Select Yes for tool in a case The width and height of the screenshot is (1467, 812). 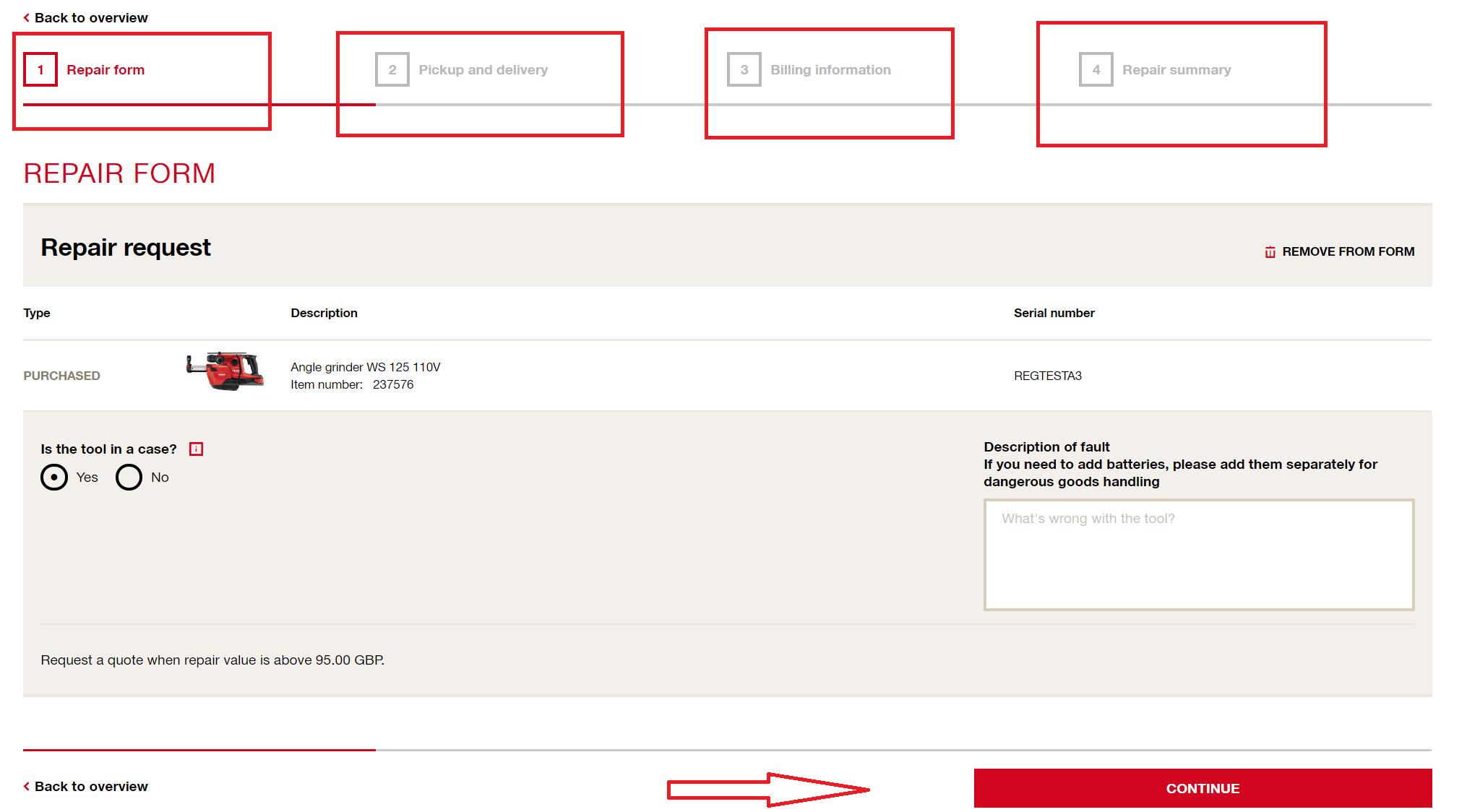54,478
